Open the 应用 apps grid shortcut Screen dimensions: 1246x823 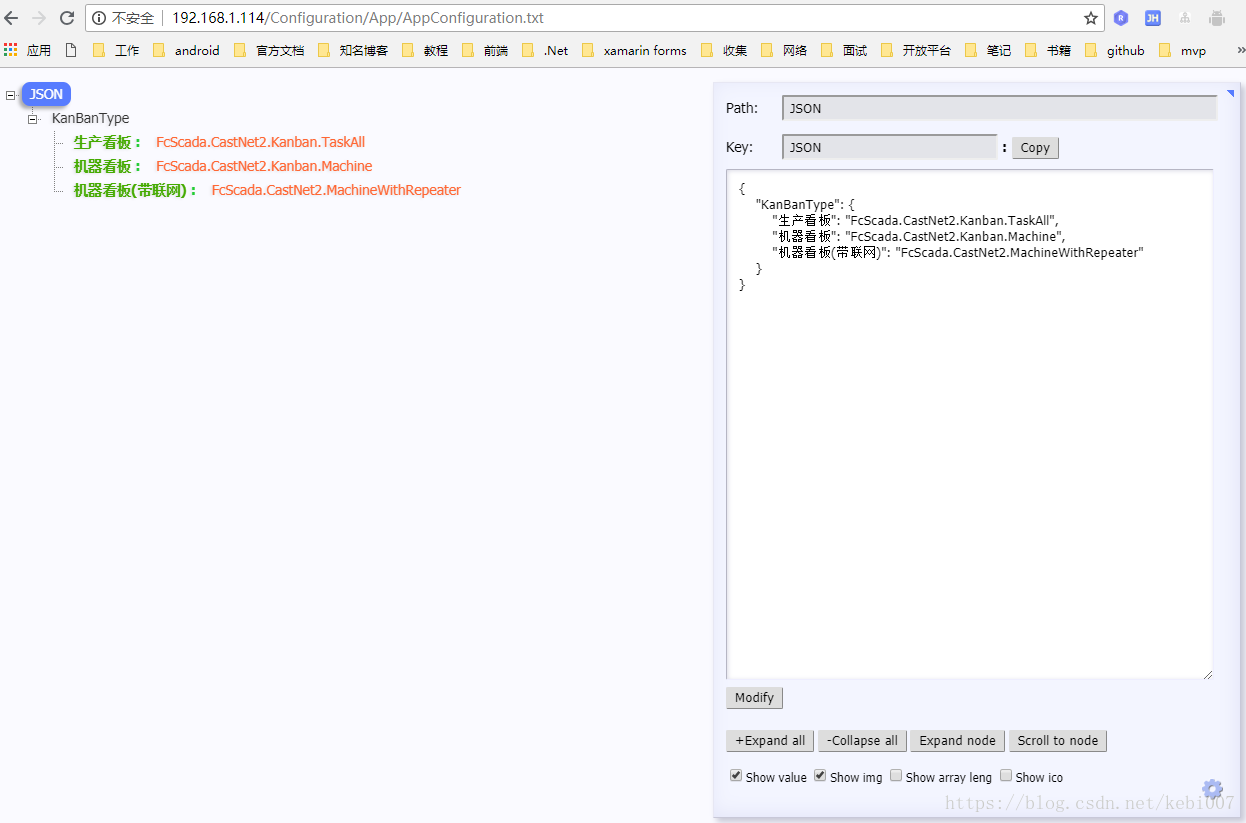(x=28, y=50)
